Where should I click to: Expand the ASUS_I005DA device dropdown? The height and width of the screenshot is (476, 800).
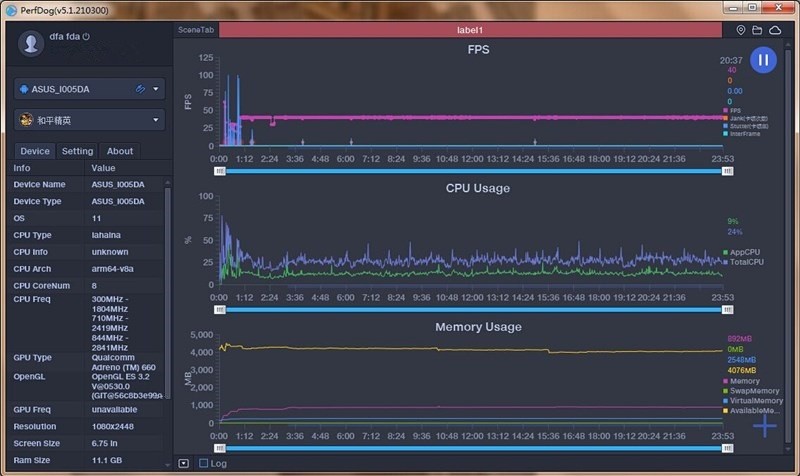click(156, 89)
